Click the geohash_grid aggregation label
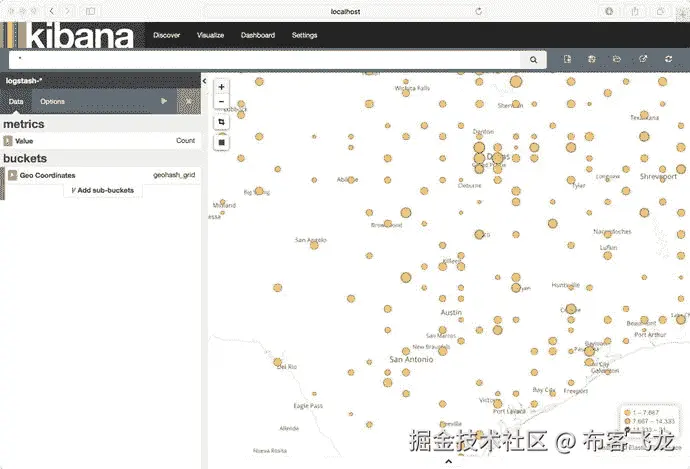690x469 pixels. point(174,175)
